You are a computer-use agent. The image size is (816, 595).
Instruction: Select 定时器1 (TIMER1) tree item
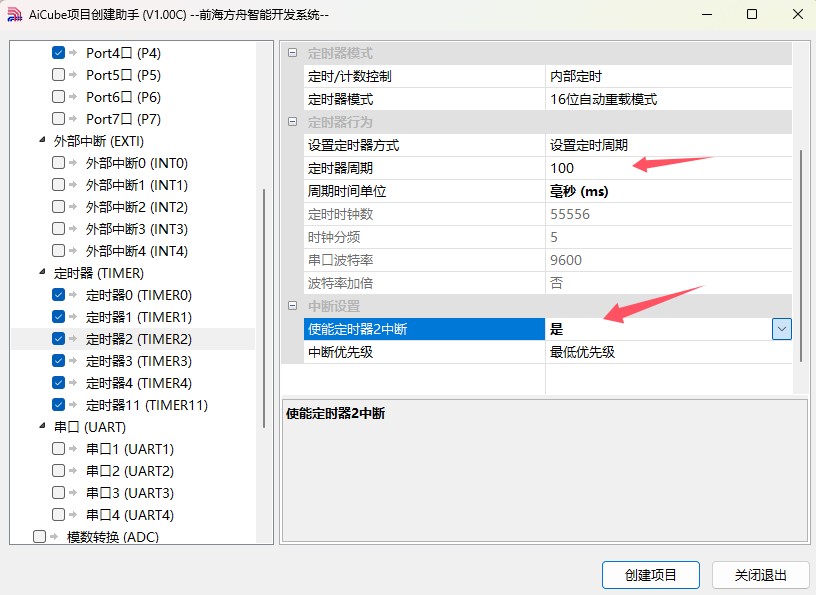138,317
